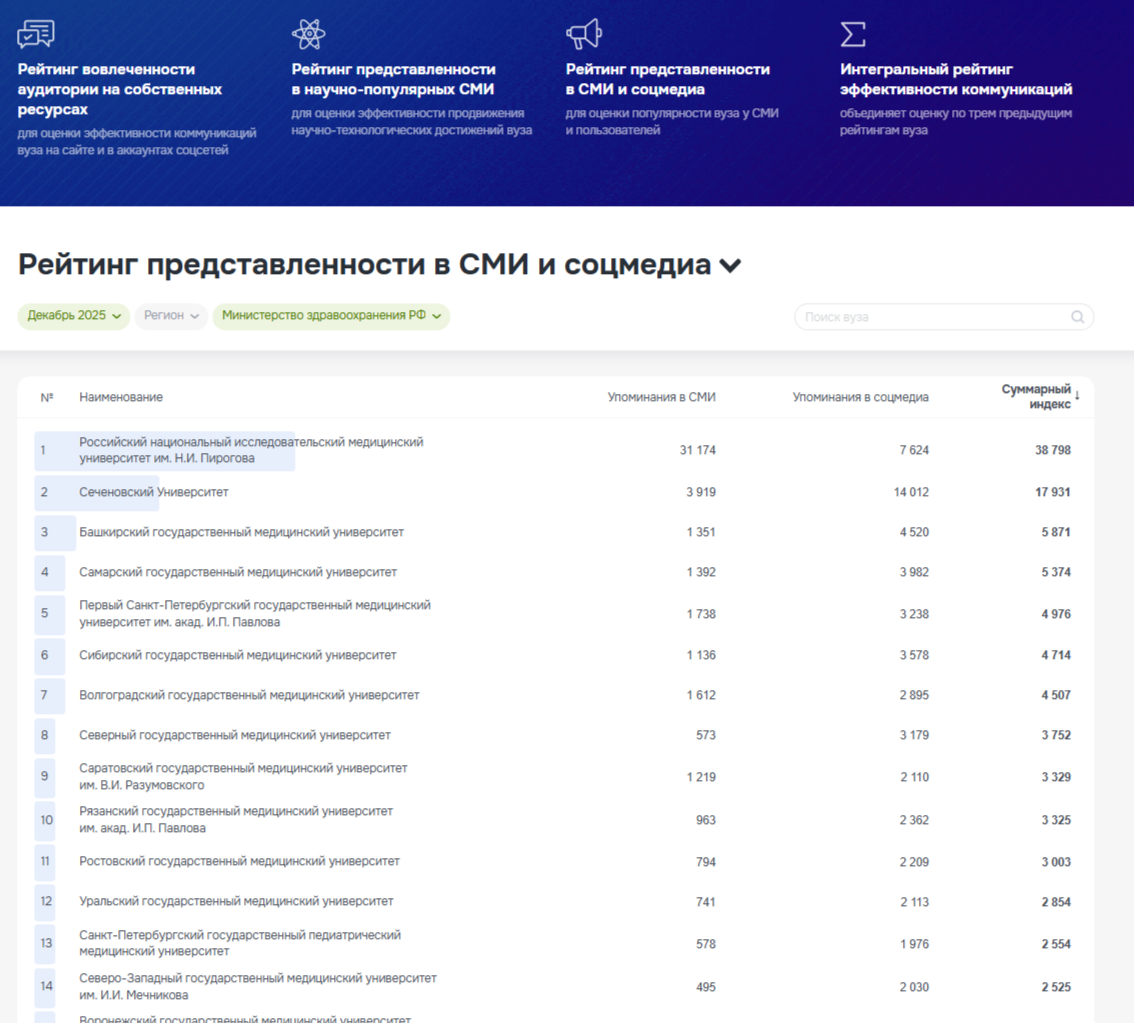Click the sort arrow beside Суммарный индекс
Screen dimensions: 1134x1023
click(1077, 396)
